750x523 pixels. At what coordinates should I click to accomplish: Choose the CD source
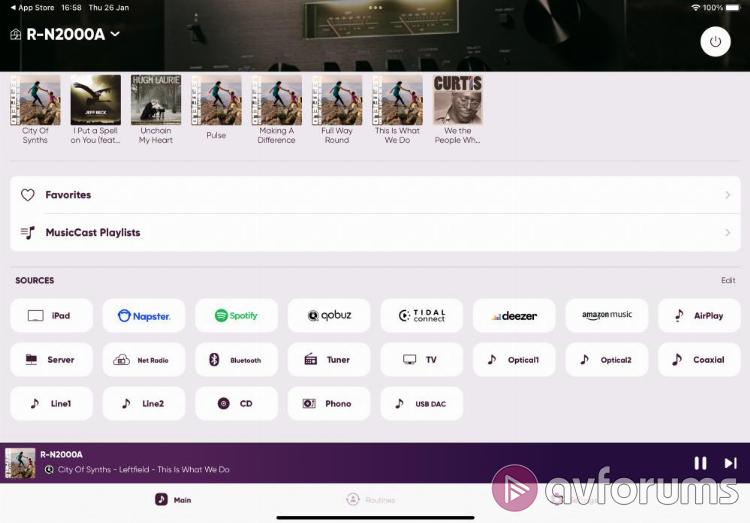click(236, 404)
